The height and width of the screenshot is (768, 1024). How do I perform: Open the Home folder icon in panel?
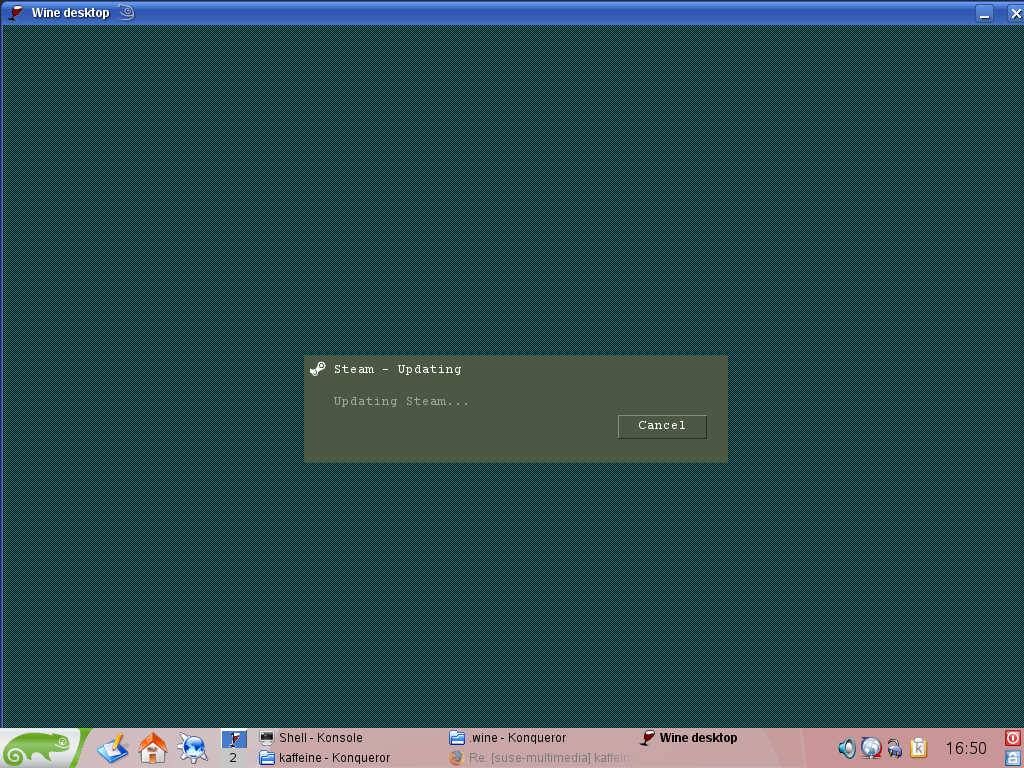tap(152, 748)
